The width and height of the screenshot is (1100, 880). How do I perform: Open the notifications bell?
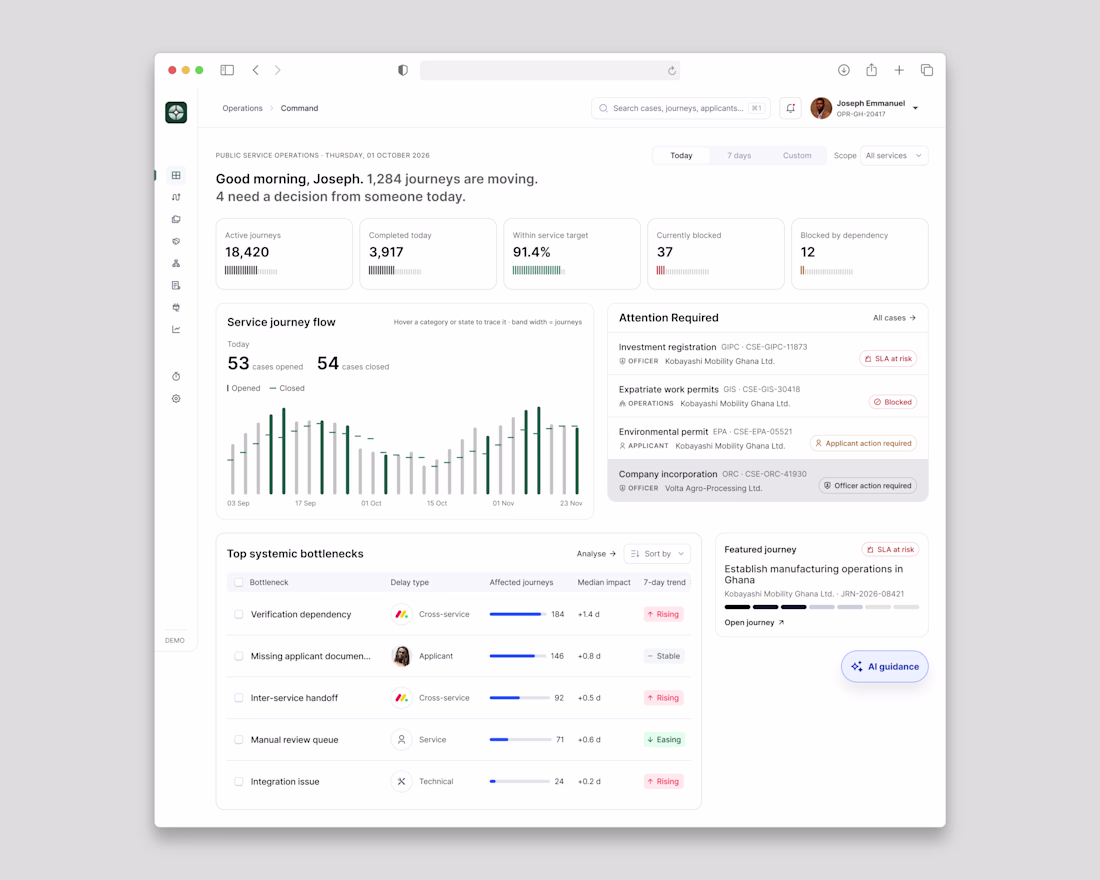[x=791, y=108]
